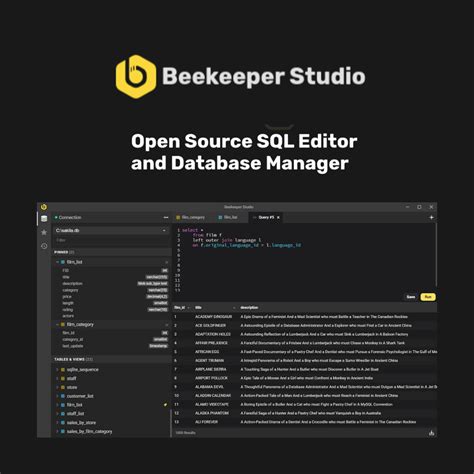This screenshot has height=474, width=474.
Task: Click the sales_by_film_category view icon
Action: click(63, 431)
